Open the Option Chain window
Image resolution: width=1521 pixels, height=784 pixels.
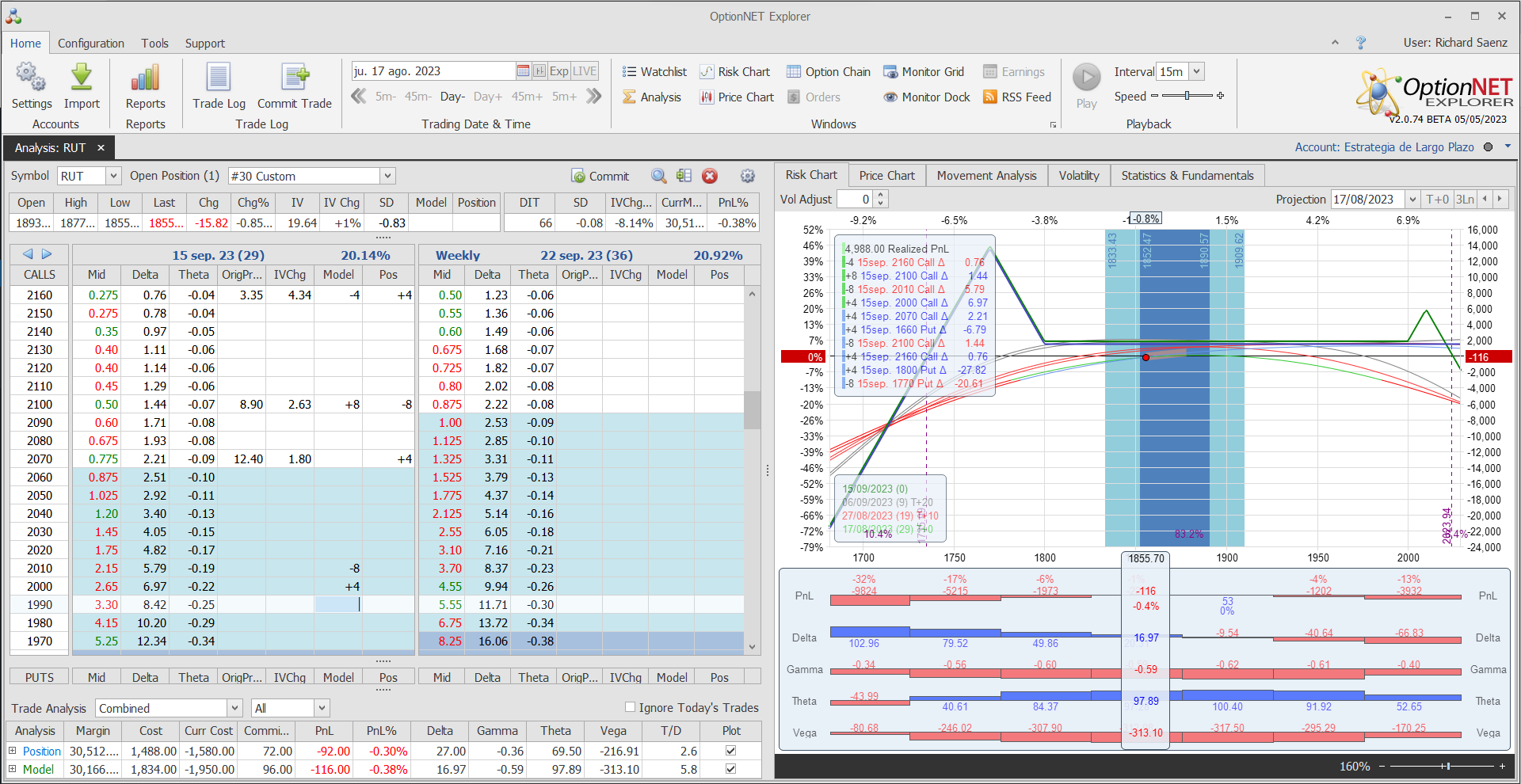pos(828,72)
